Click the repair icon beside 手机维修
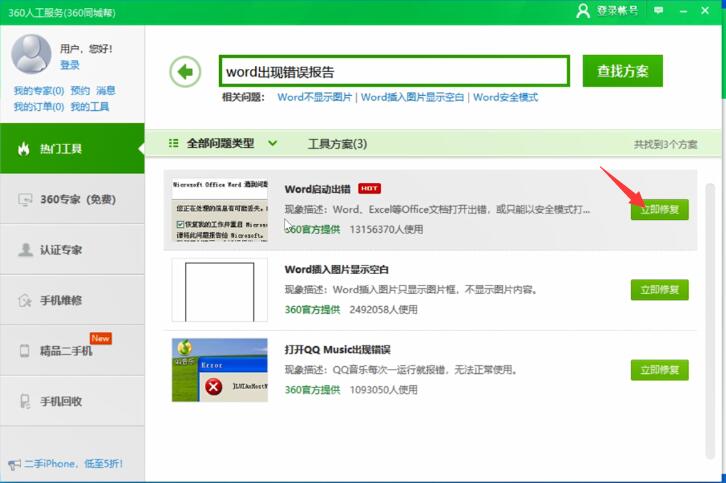The height and width of the screenshot is (483, 726). coord(25,300)
